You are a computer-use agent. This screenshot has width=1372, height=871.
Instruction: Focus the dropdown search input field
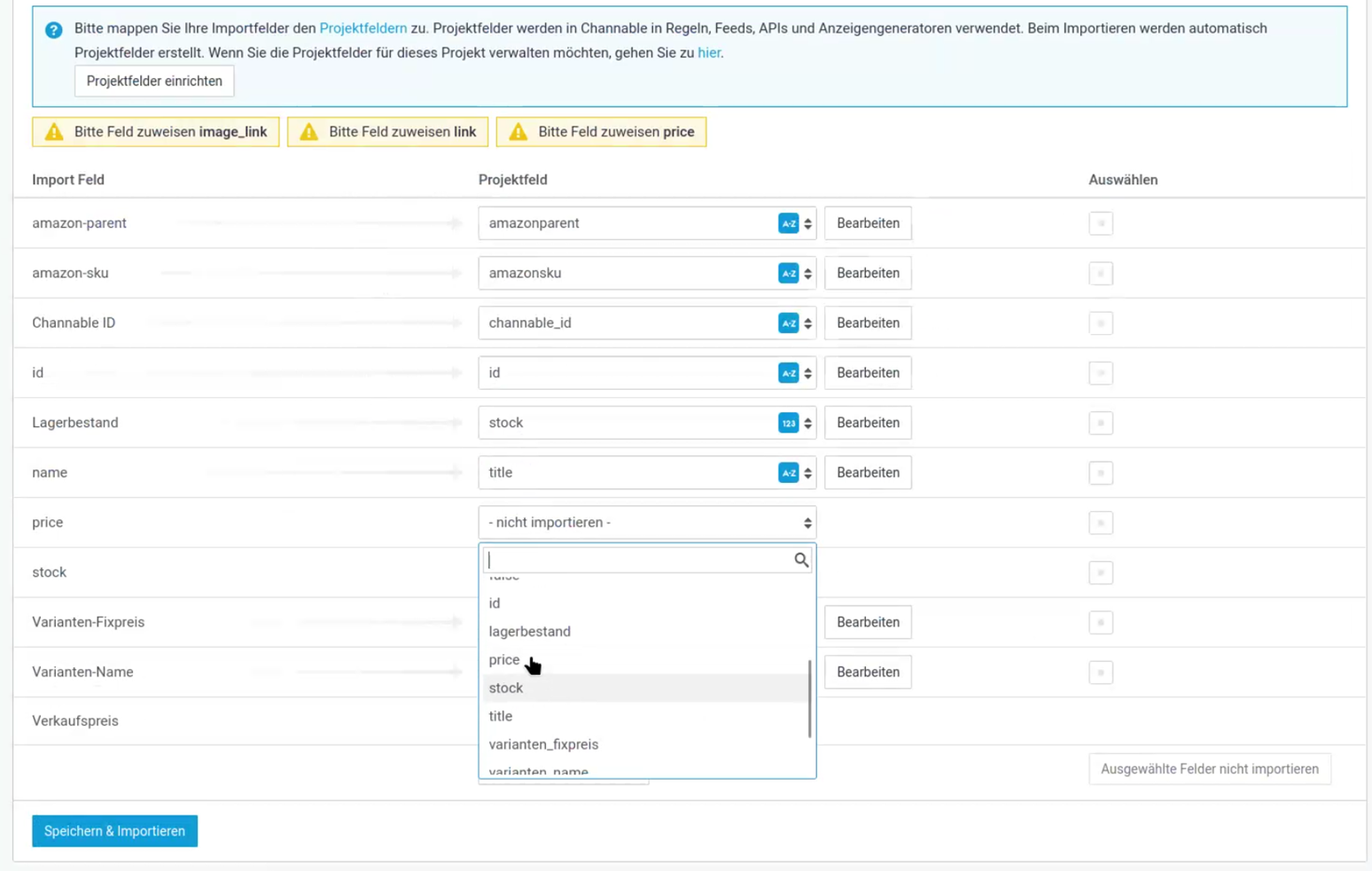638,560
